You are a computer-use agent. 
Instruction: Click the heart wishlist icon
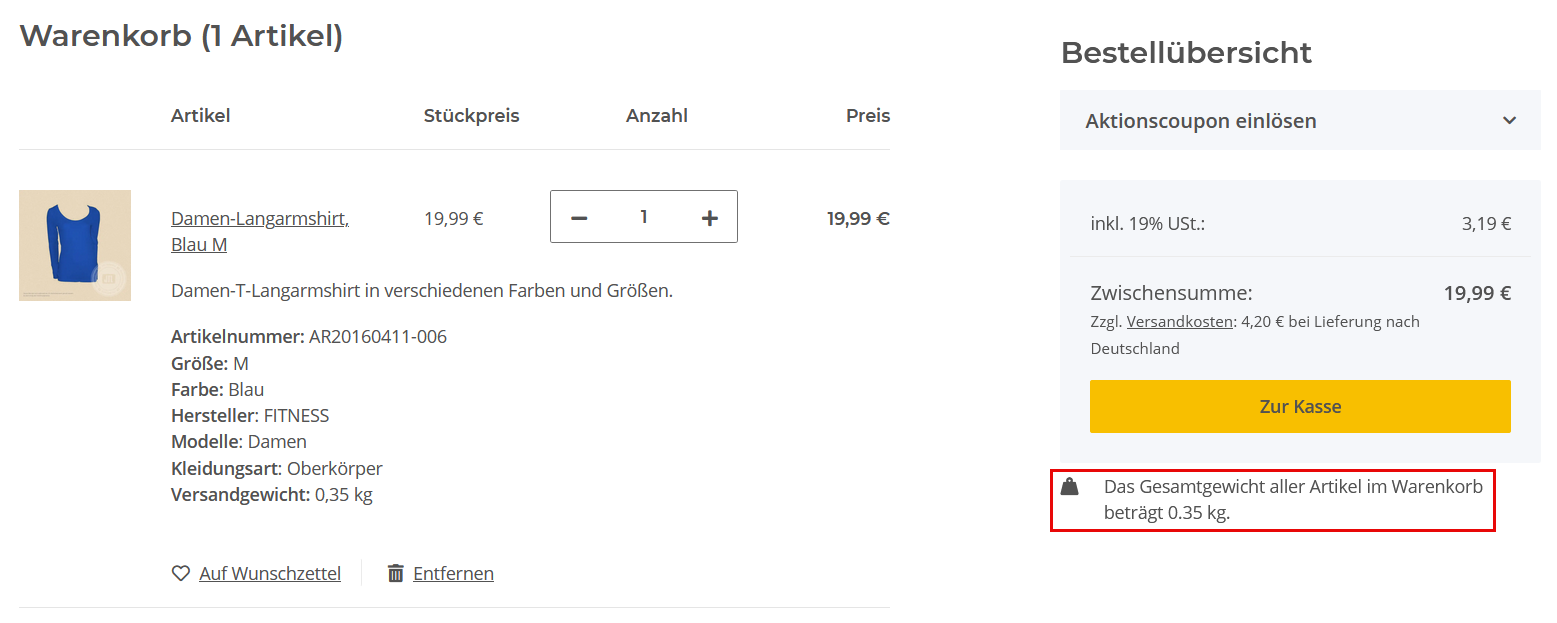pyautogui.click(x=181, y=573)
